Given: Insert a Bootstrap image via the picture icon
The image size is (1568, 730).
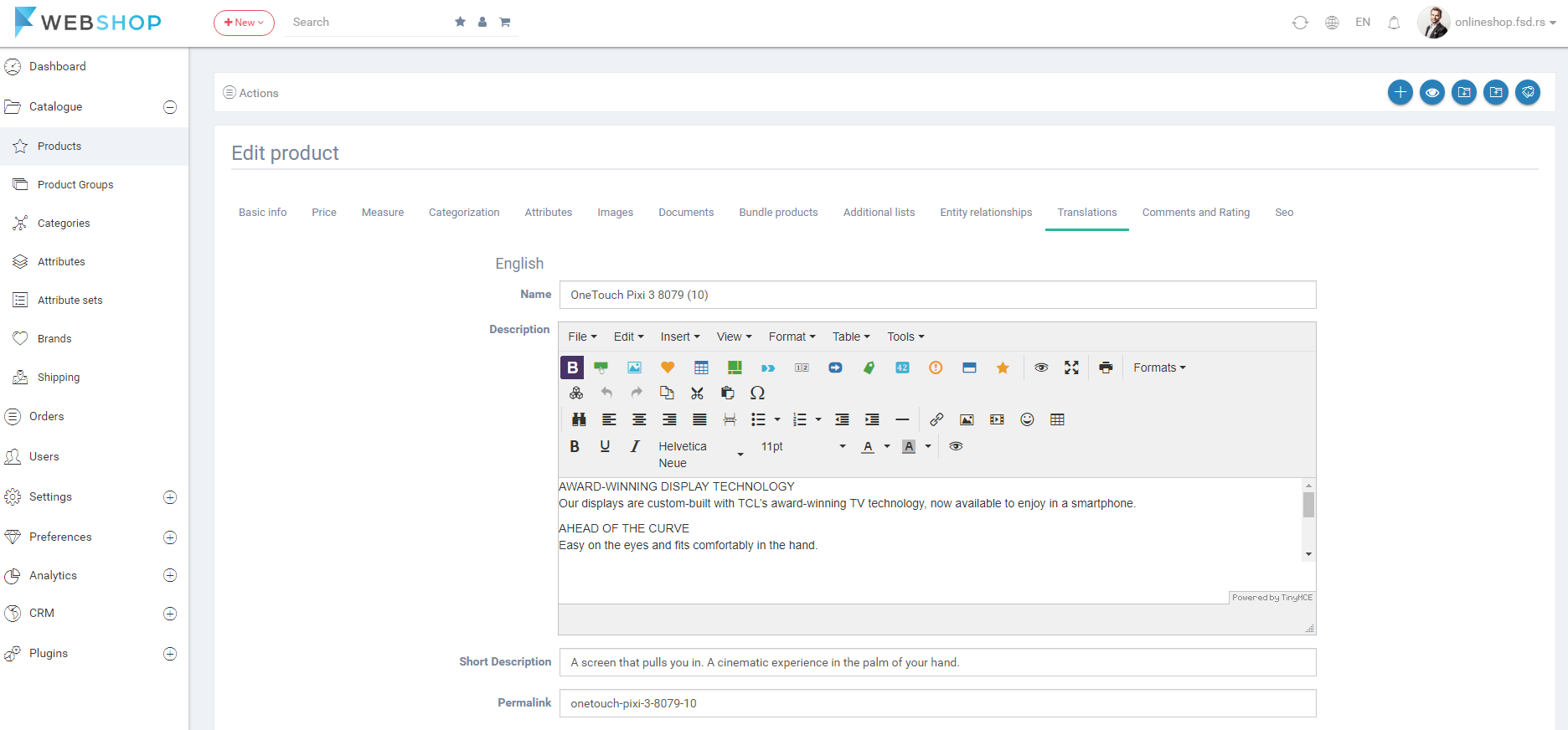Looking at the screenshot, I should click(x=634, y=368).
